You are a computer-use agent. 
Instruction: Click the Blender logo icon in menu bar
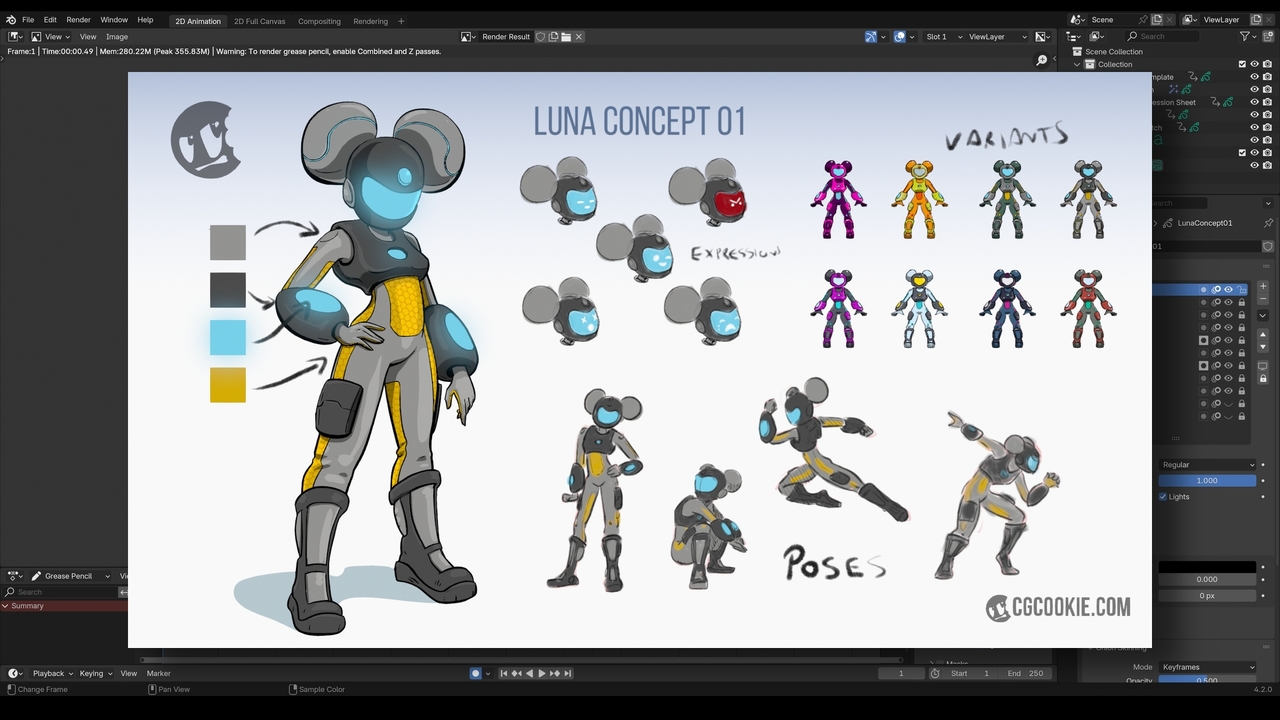click(11, 20)
